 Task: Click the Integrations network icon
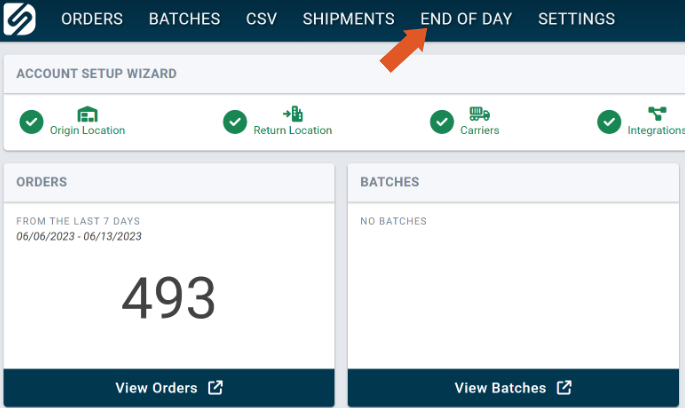[x=656, y=114]
